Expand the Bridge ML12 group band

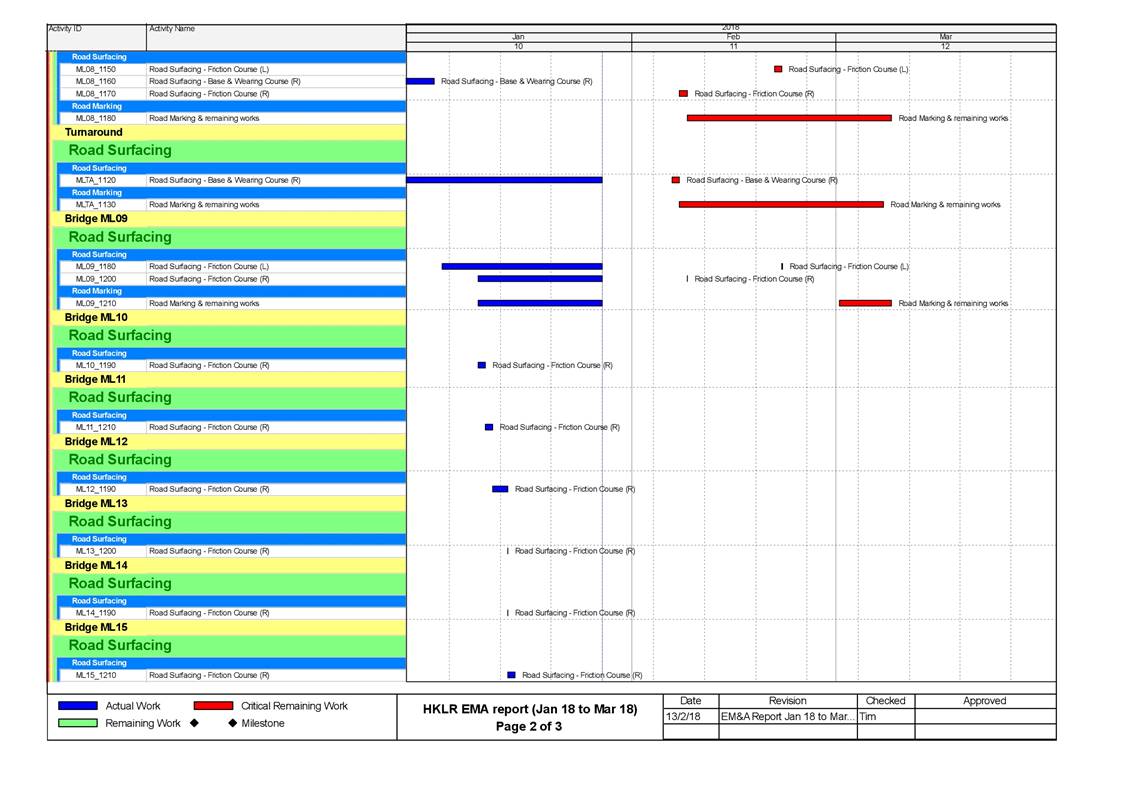[x=96, y=441]
